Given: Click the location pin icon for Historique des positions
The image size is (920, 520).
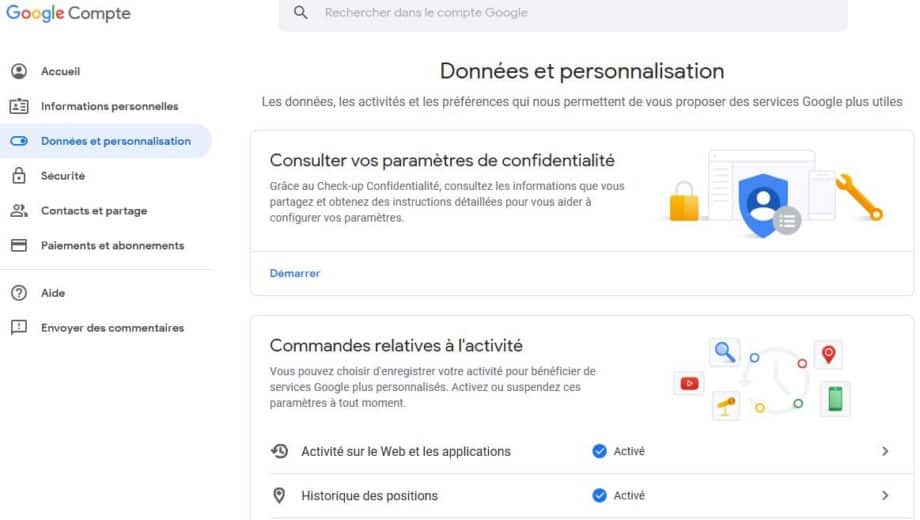Looking at the screenshot, I should pos(279,495).
